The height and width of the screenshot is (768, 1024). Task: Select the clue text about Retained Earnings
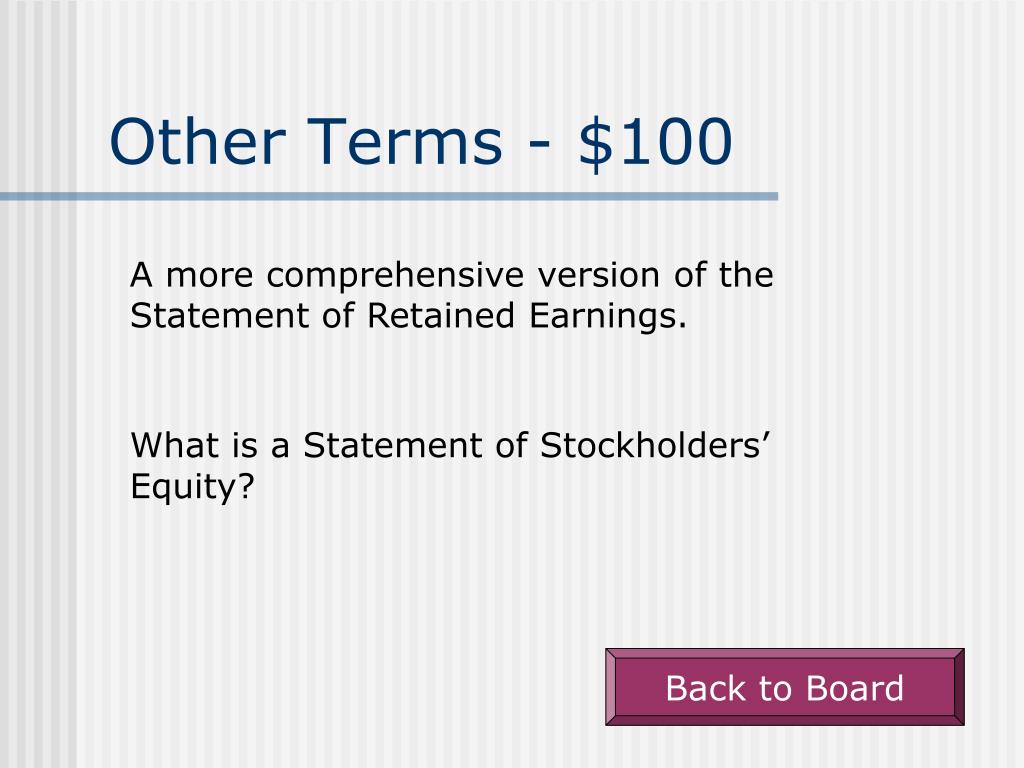point(451,295)
